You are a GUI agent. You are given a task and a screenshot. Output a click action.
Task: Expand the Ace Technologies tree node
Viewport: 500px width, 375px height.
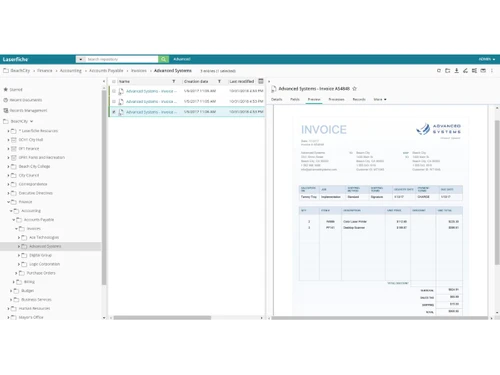click(19, 237)
